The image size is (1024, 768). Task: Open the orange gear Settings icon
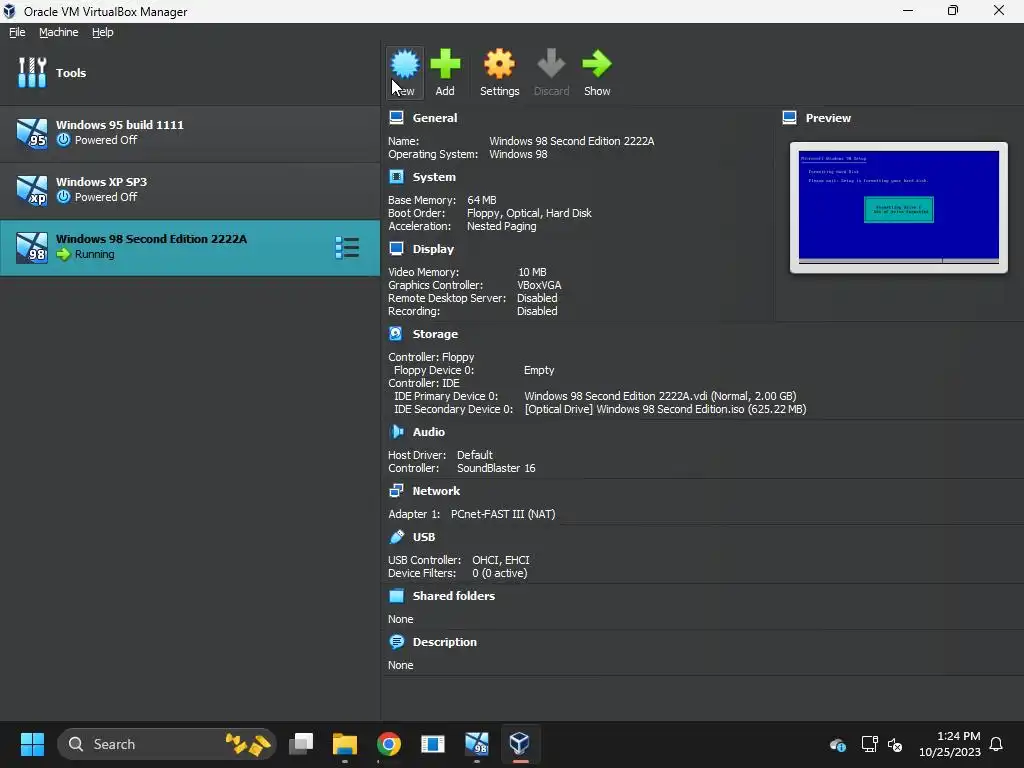(500, 64)
